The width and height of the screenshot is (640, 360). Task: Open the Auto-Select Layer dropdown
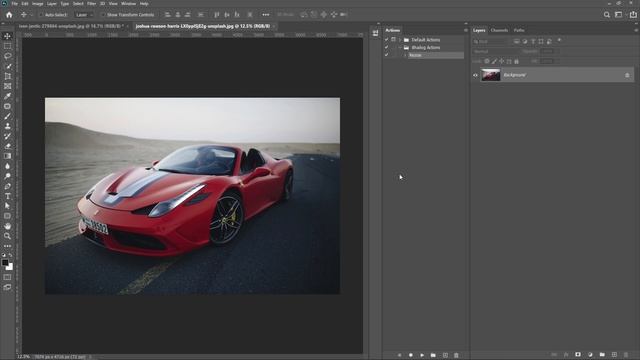pyautogui.click(x=84, y=15)
